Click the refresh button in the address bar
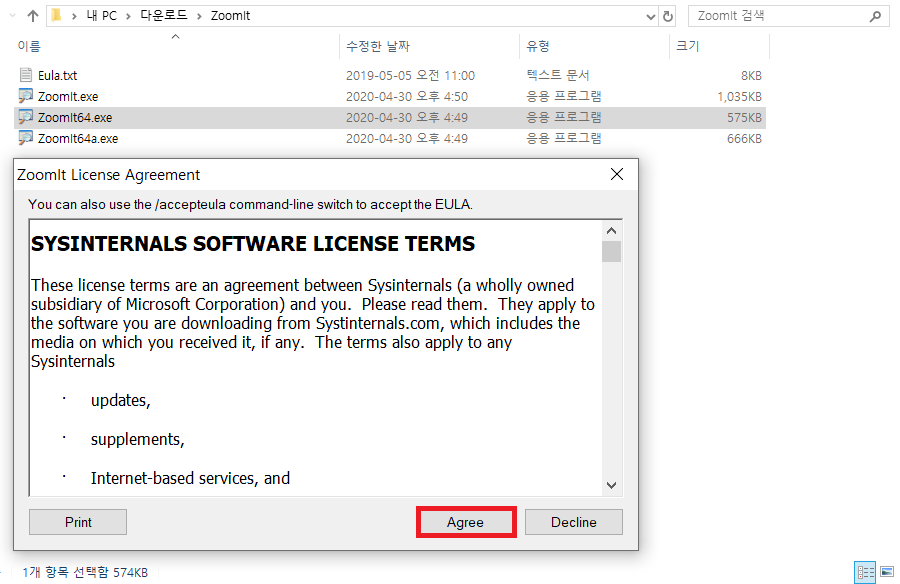 (668, 16)
